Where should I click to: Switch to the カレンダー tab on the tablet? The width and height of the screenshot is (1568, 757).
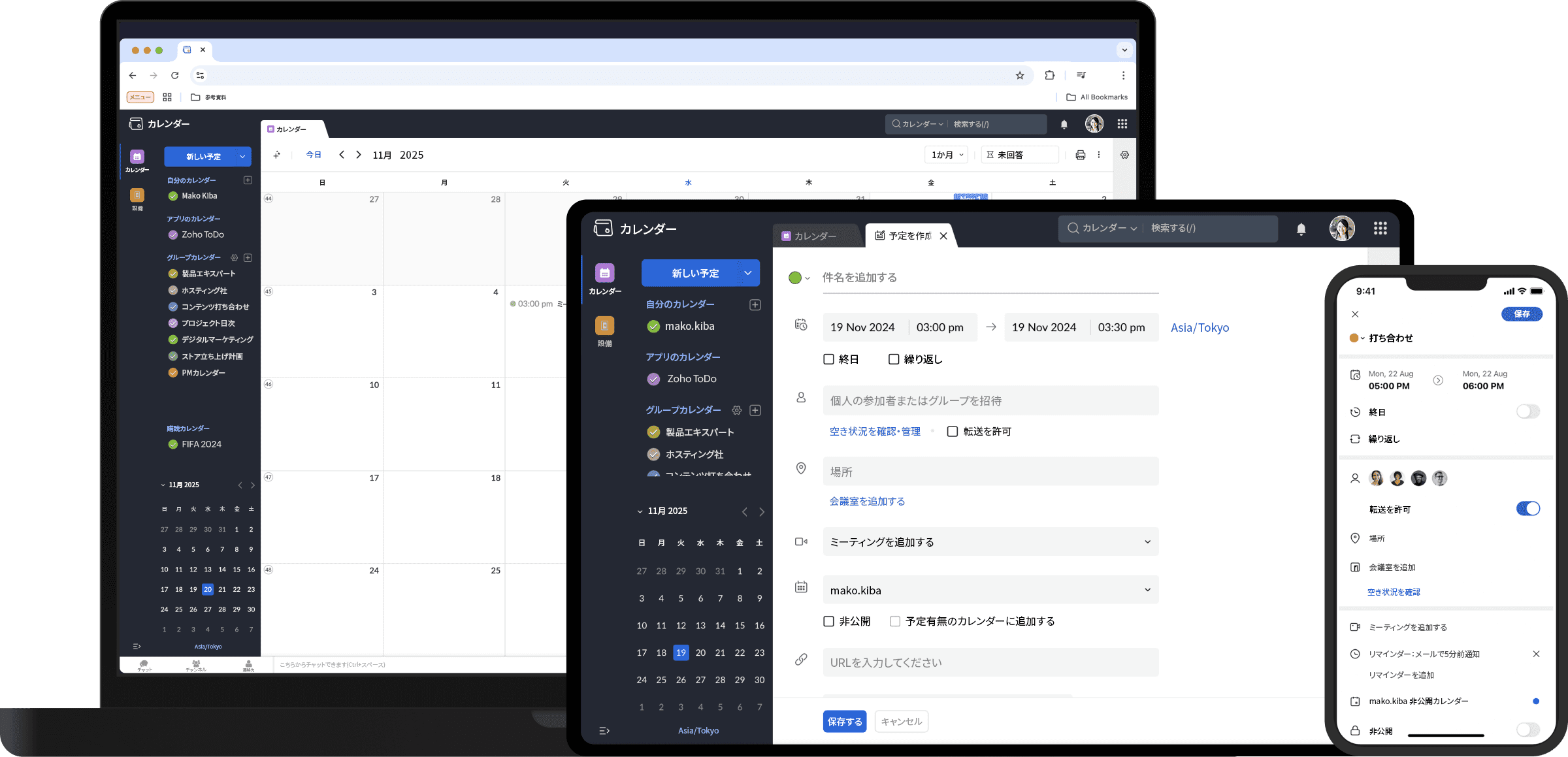tap(815, 236)
